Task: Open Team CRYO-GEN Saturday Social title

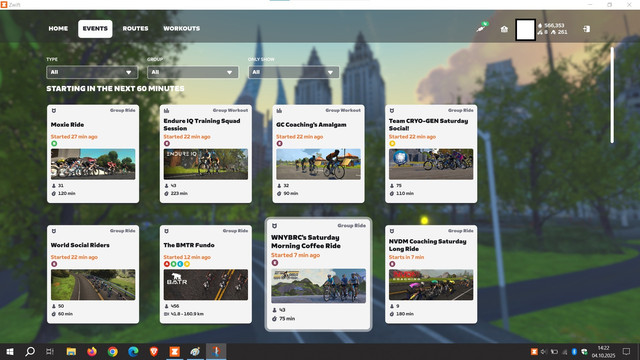Action: (428, 124)
